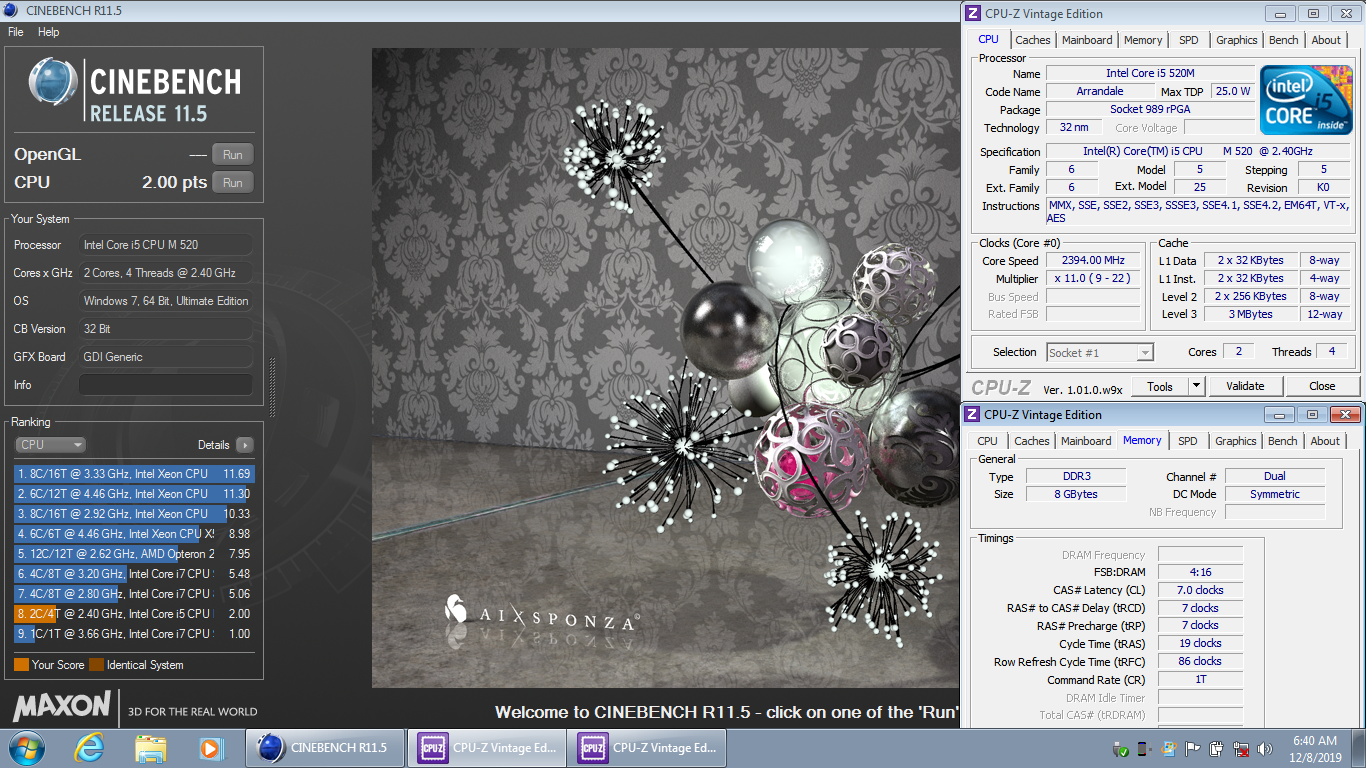Click the Tools button in CPU-Z
Viewport: 1366px width, 768px height.
coord(1160,387)
